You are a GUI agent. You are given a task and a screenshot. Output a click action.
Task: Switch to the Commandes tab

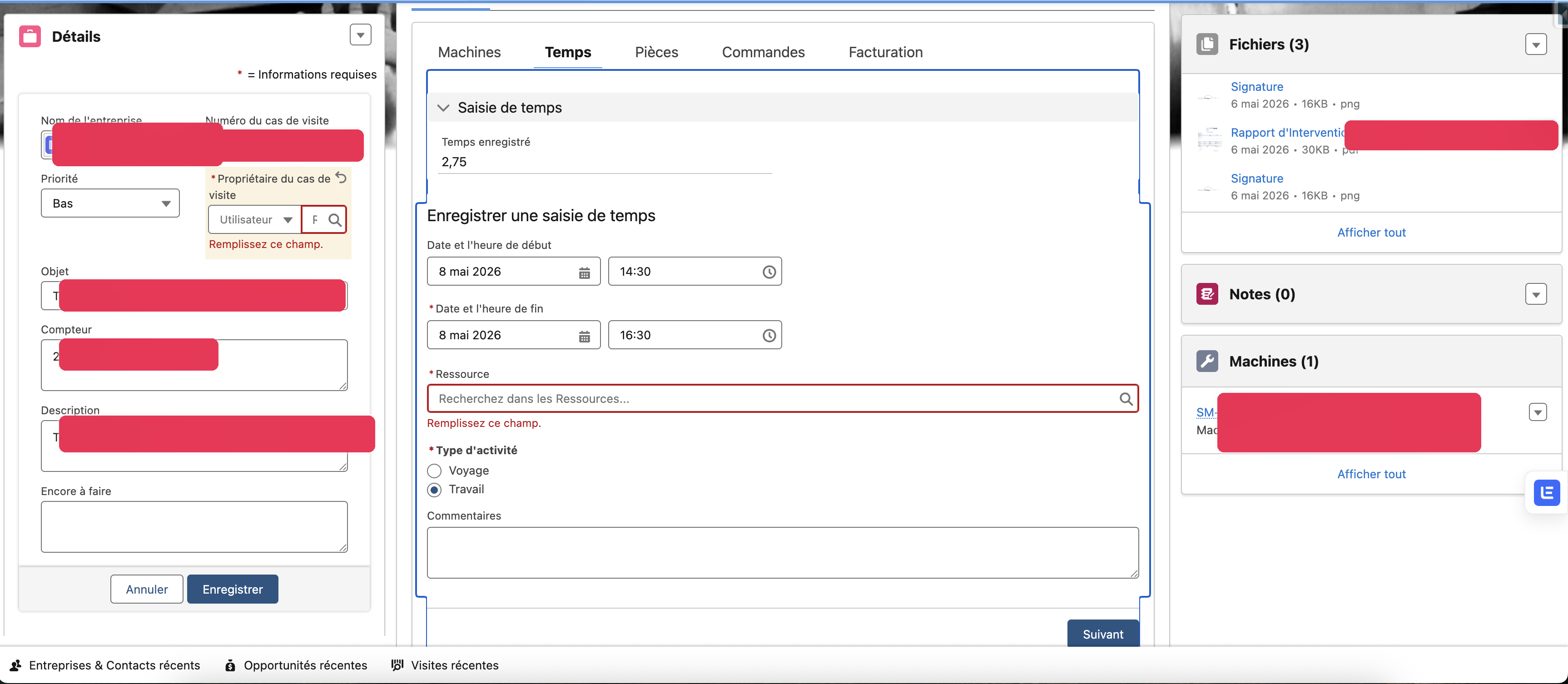pos(763,52)
